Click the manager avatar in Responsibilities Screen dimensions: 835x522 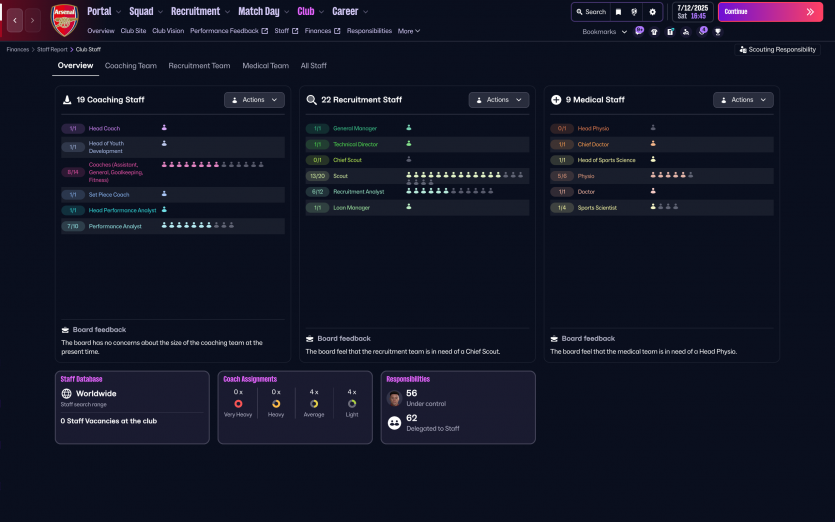click(394, 398)
